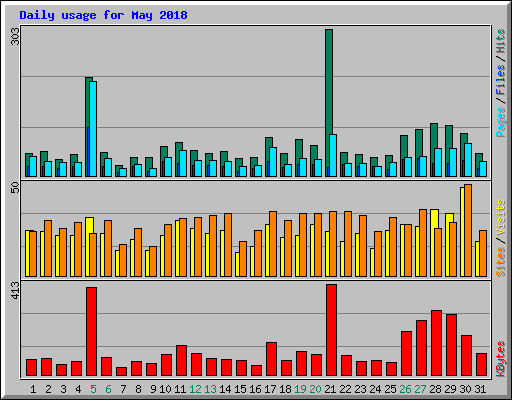This screenshot has width=512, height=400.
Task: Click the cyan Files bar for day 30
Action: [x=468, y=160]
